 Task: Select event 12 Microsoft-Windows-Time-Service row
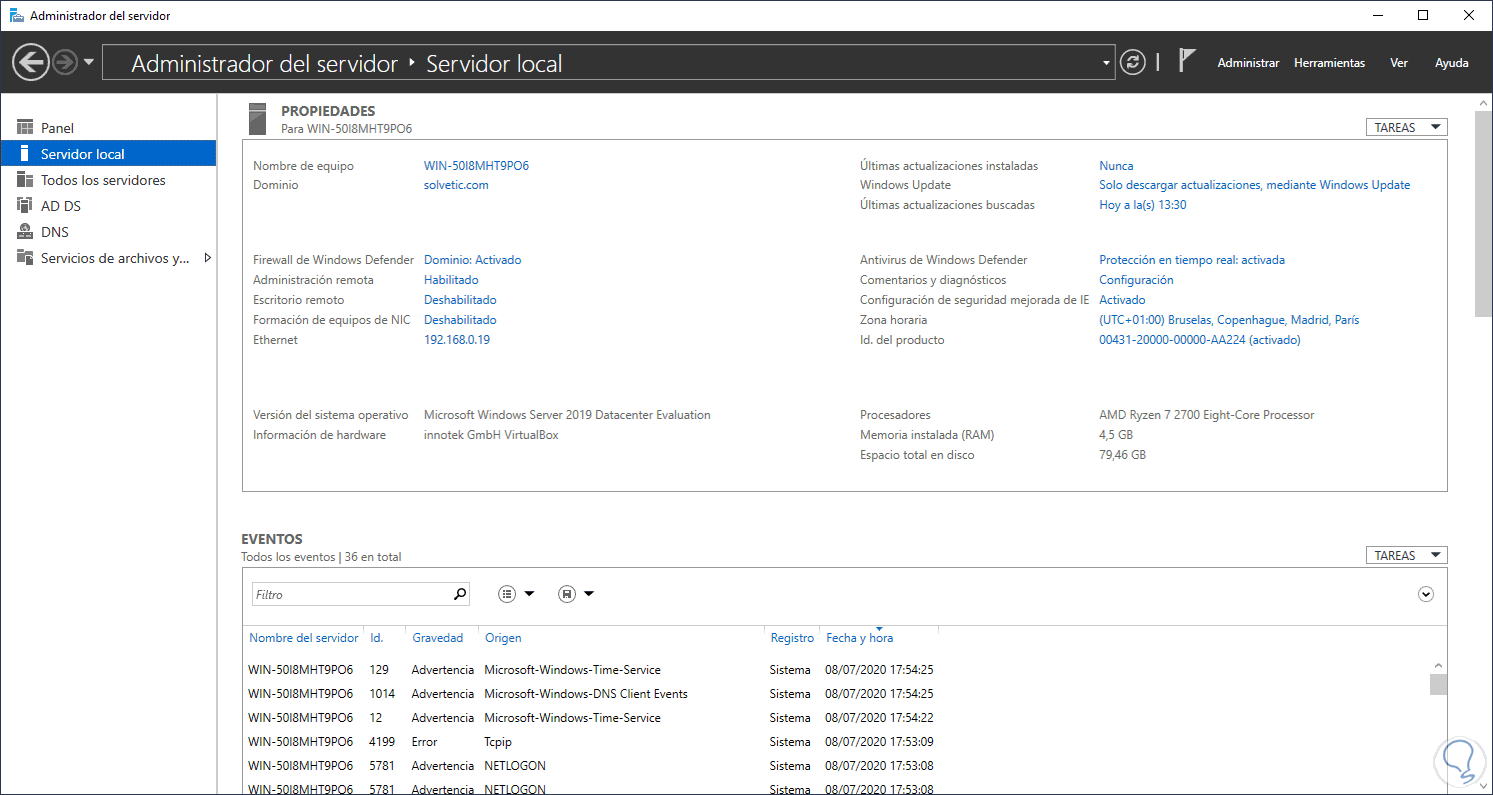pyautogui.click(x=591, y=718)
